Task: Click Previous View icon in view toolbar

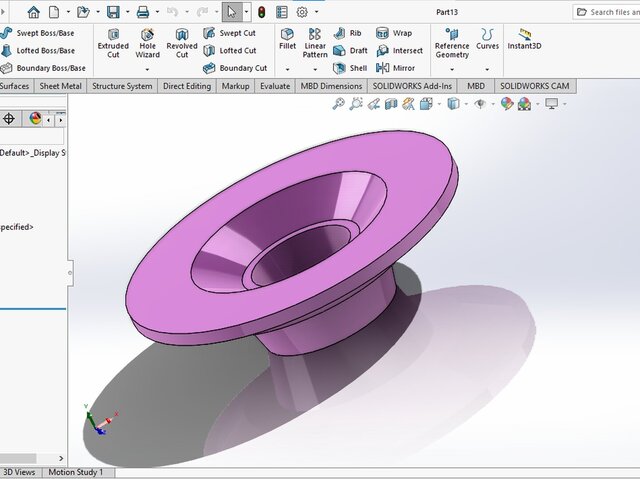Action: 373,104
